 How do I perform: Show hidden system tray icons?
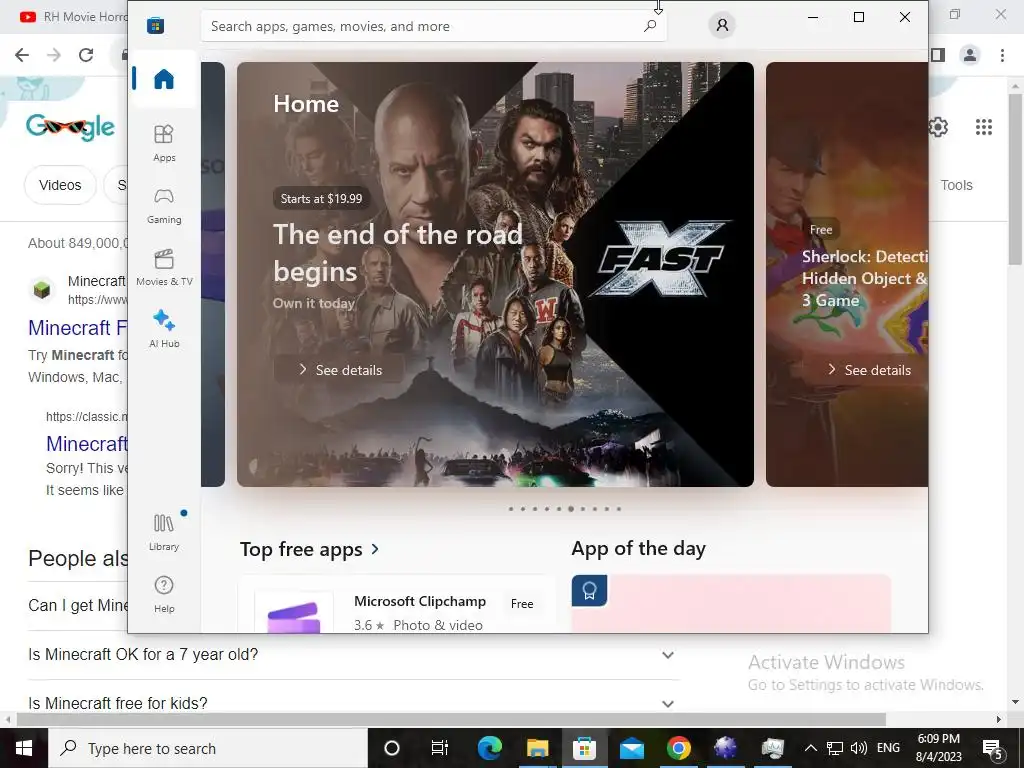point(810,748)
